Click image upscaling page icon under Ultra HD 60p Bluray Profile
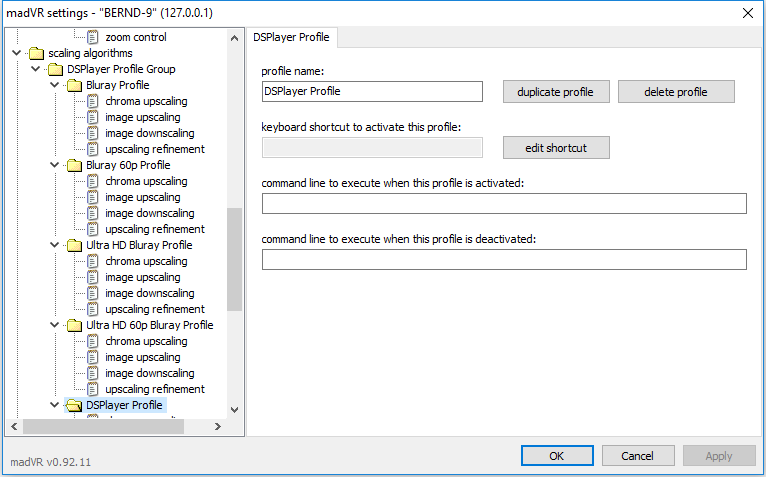766x477 pixels. pos(92,357)
